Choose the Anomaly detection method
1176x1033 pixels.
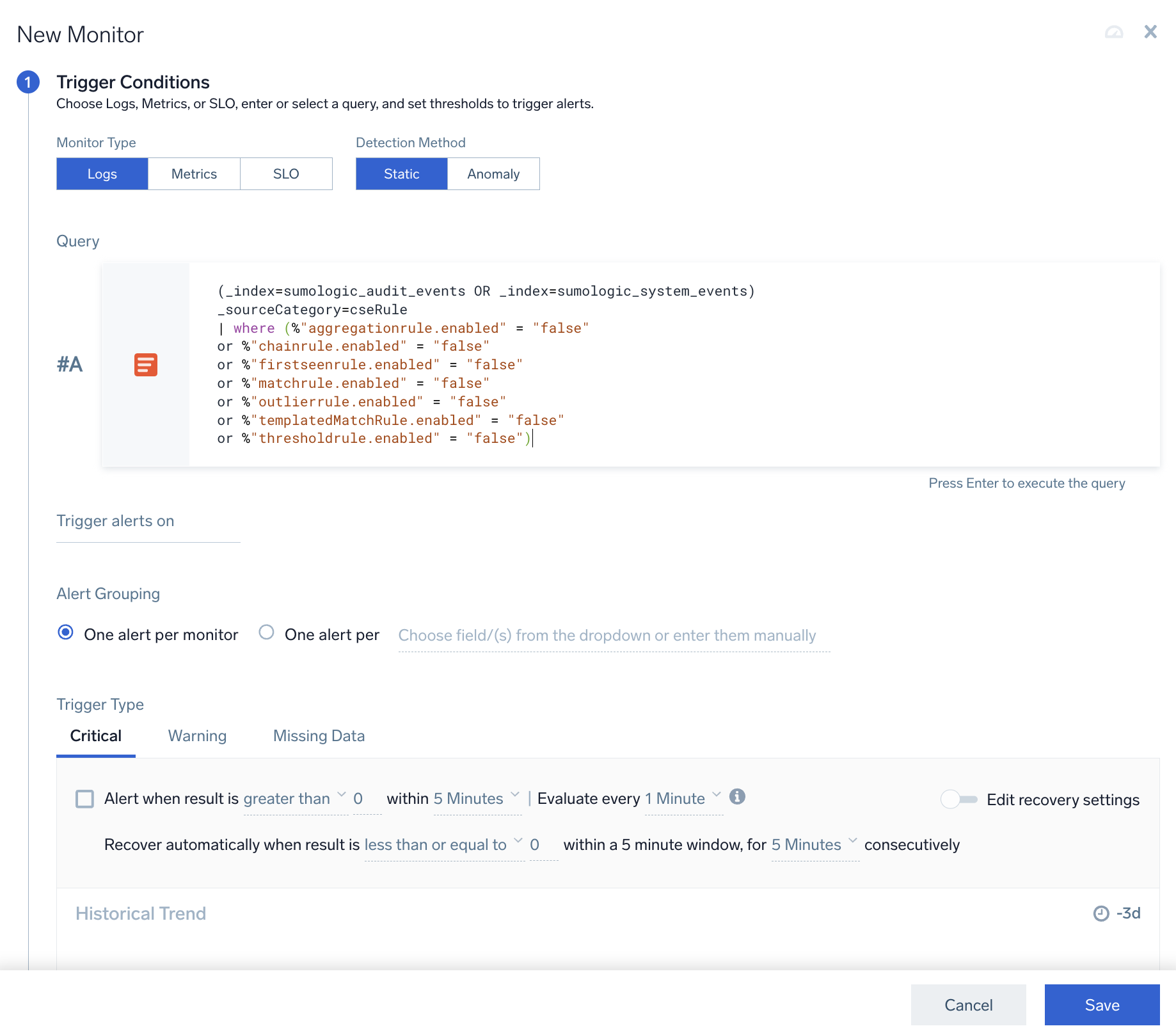click(x=493, y=173)
